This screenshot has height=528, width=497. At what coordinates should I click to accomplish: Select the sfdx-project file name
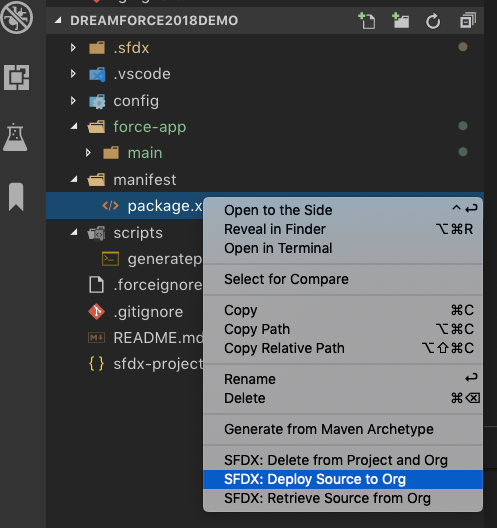(x=158, y=364)
